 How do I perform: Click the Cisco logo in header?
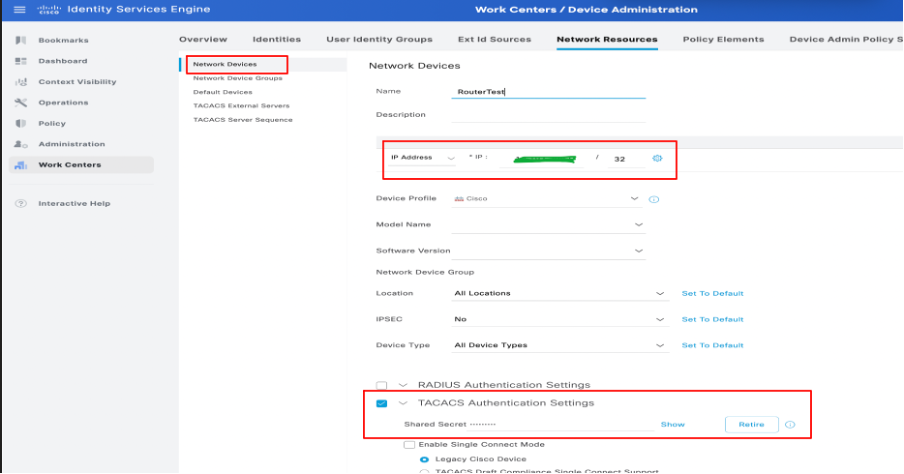coord(48,10)
